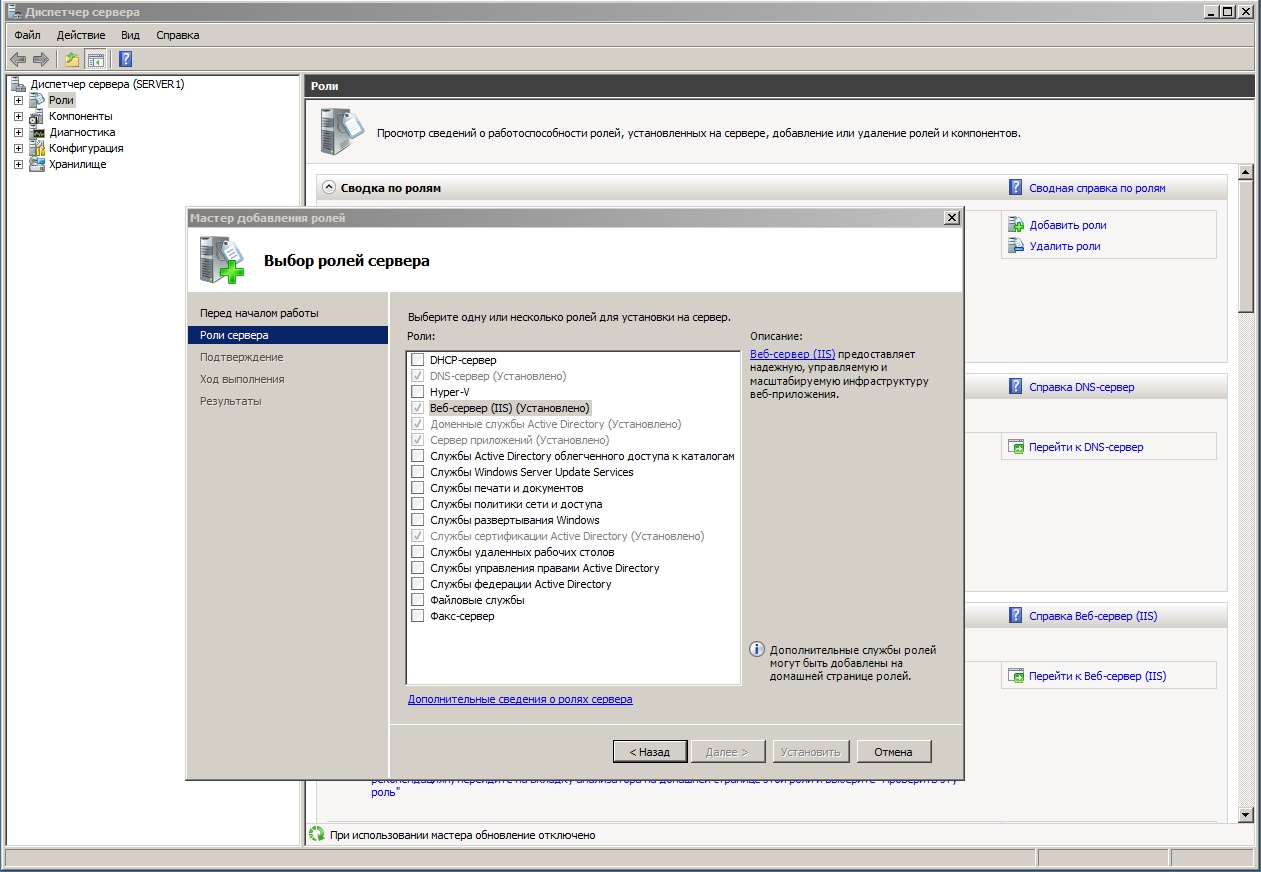Click main pane scrollbar down arrow

point(1245,814)
